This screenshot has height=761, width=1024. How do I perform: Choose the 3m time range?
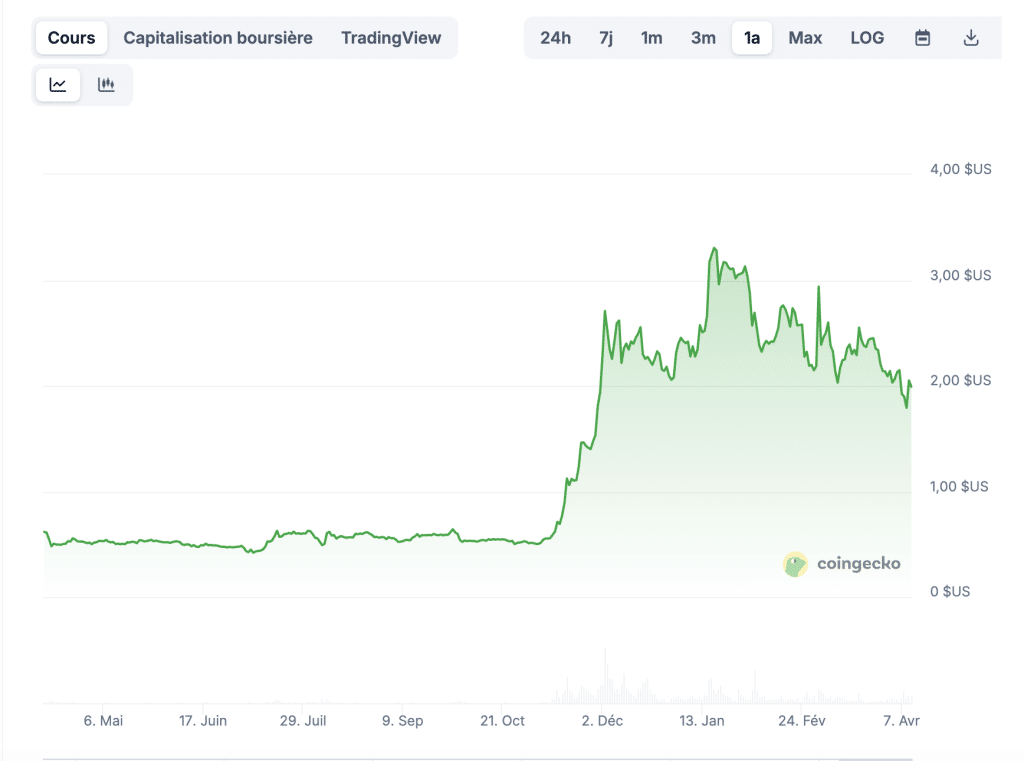click(x=703, y=38)
